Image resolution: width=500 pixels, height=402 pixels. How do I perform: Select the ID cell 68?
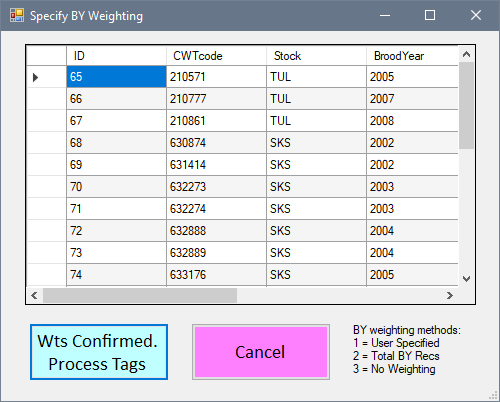click(x=116, y=143)
